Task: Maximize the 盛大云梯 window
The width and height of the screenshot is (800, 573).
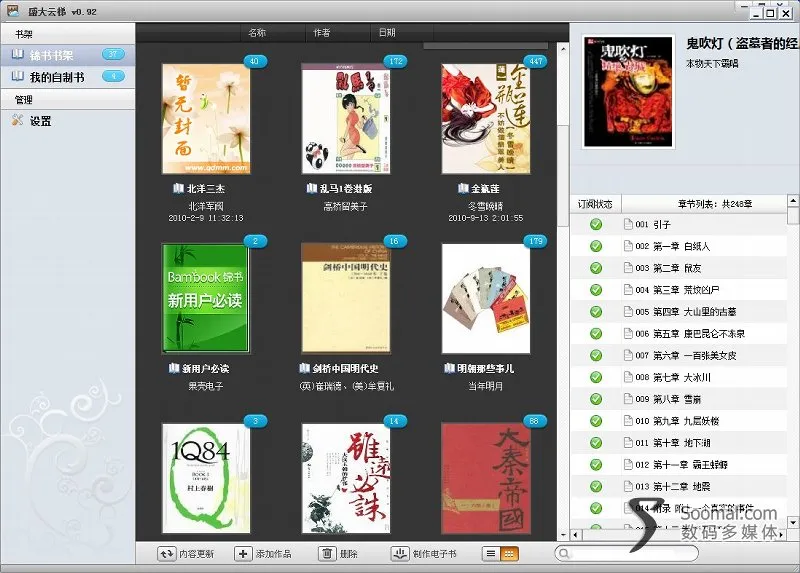Action: 771,13
